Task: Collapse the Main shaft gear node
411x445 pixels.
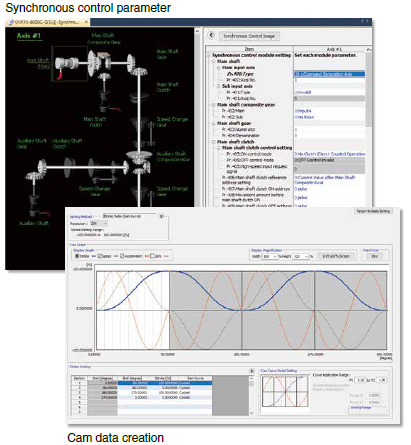Action: (x=214, y=123)
